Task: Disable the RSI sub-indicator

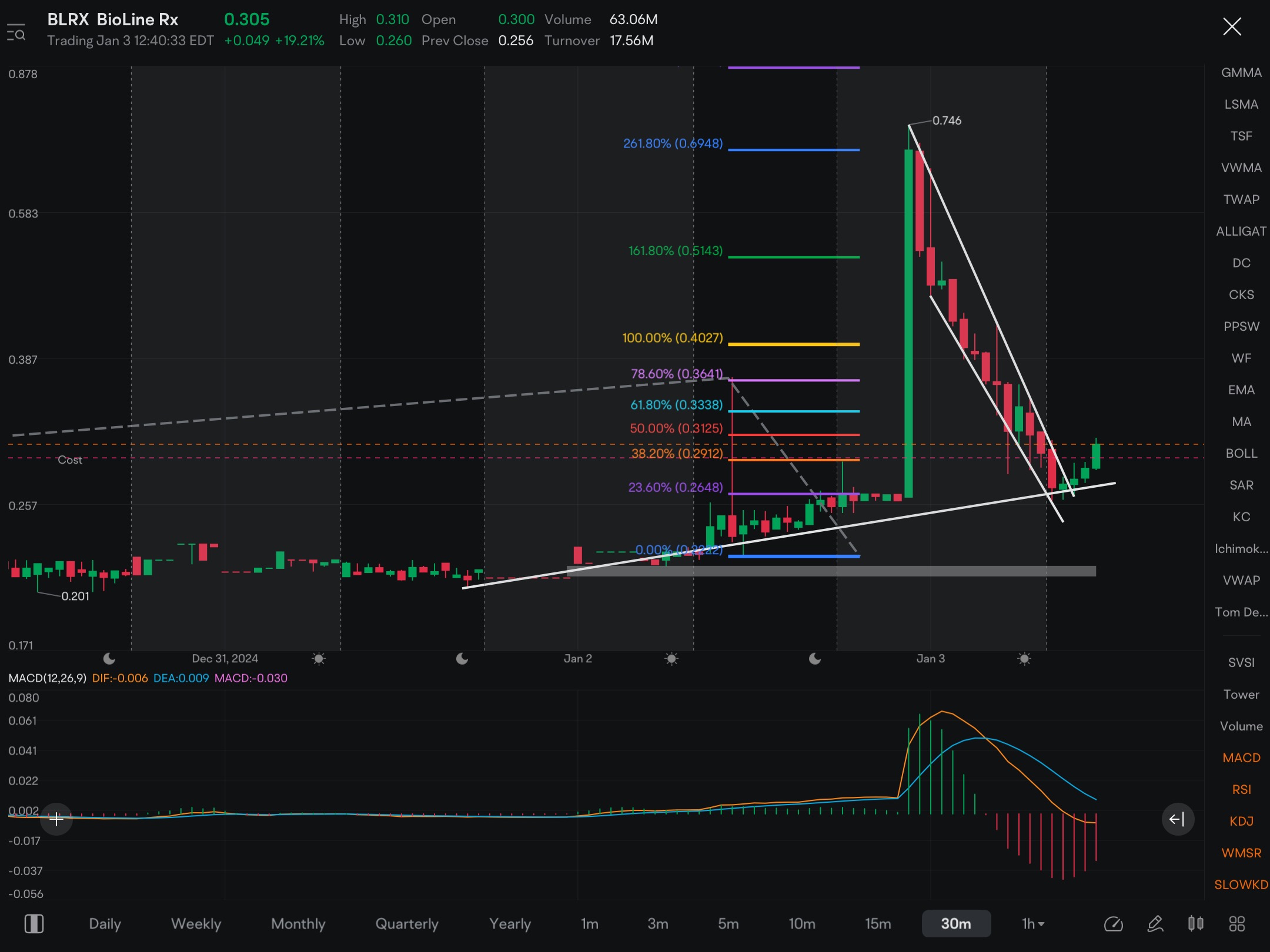Action: [x=1241, y=789]
